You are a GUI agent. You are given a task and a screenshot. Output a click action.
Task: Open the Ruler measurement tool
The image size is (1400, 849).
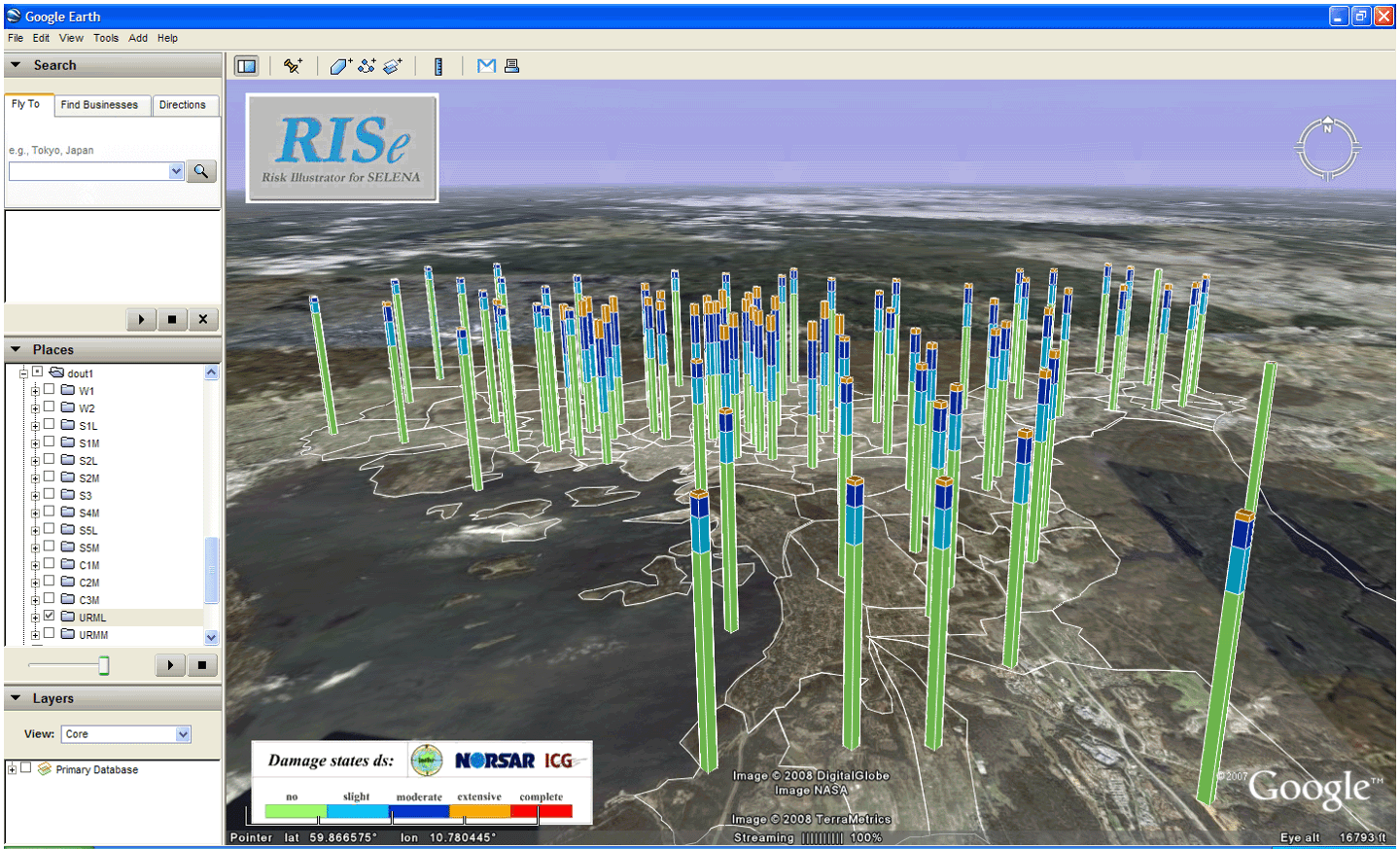coord(438,66)
